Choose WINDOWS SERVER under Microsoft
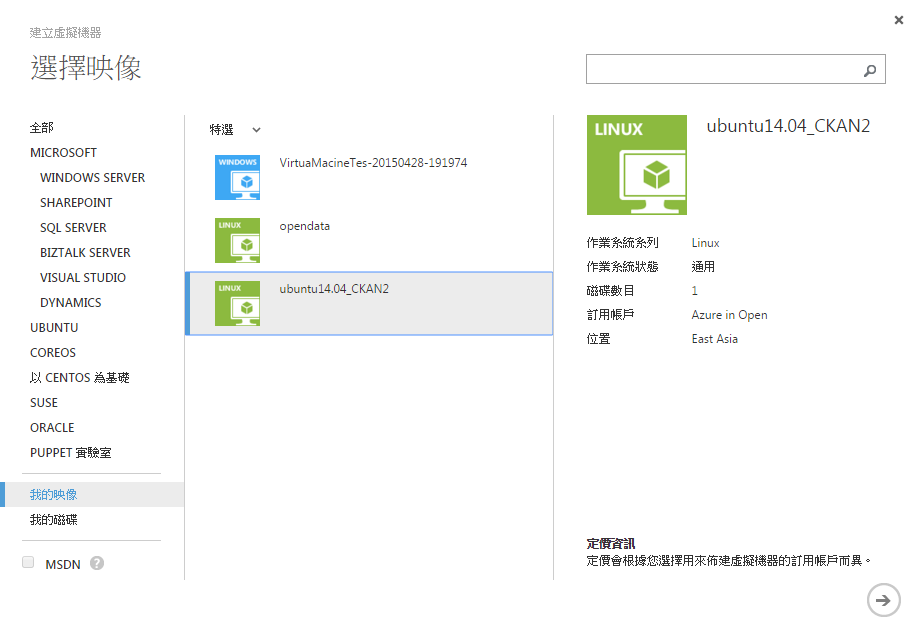 pos(92,178)
